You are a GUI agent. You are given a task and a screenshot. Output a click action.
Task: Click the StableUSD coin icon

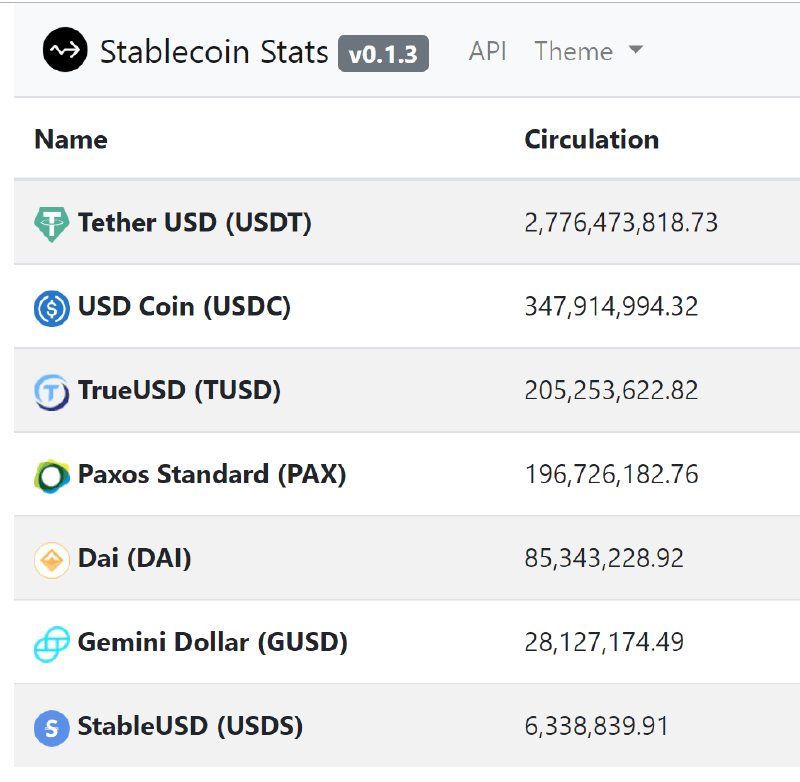(51, 727)
